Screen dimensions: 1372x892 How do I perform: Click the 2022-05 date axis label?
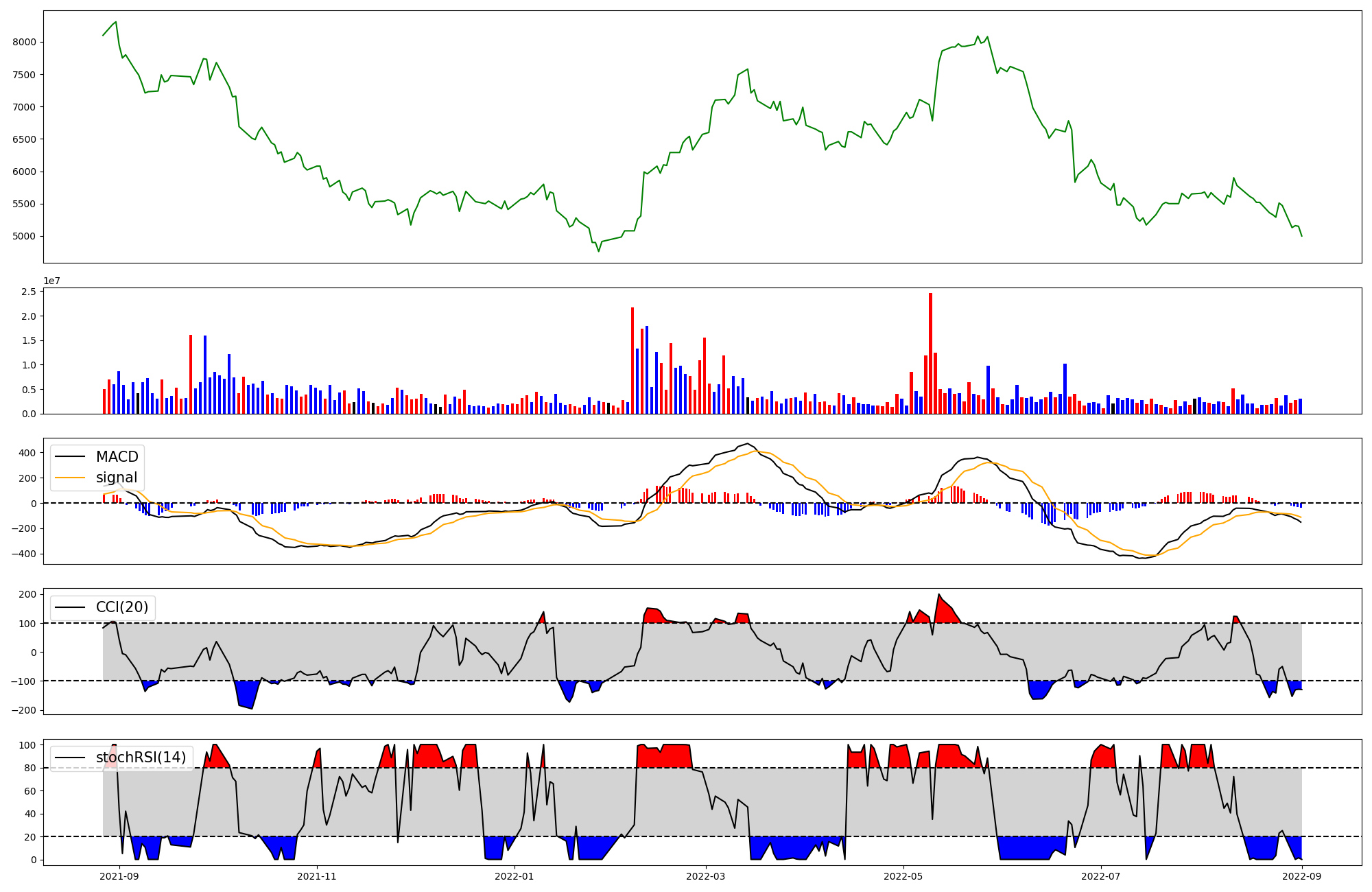pos(903,876)
